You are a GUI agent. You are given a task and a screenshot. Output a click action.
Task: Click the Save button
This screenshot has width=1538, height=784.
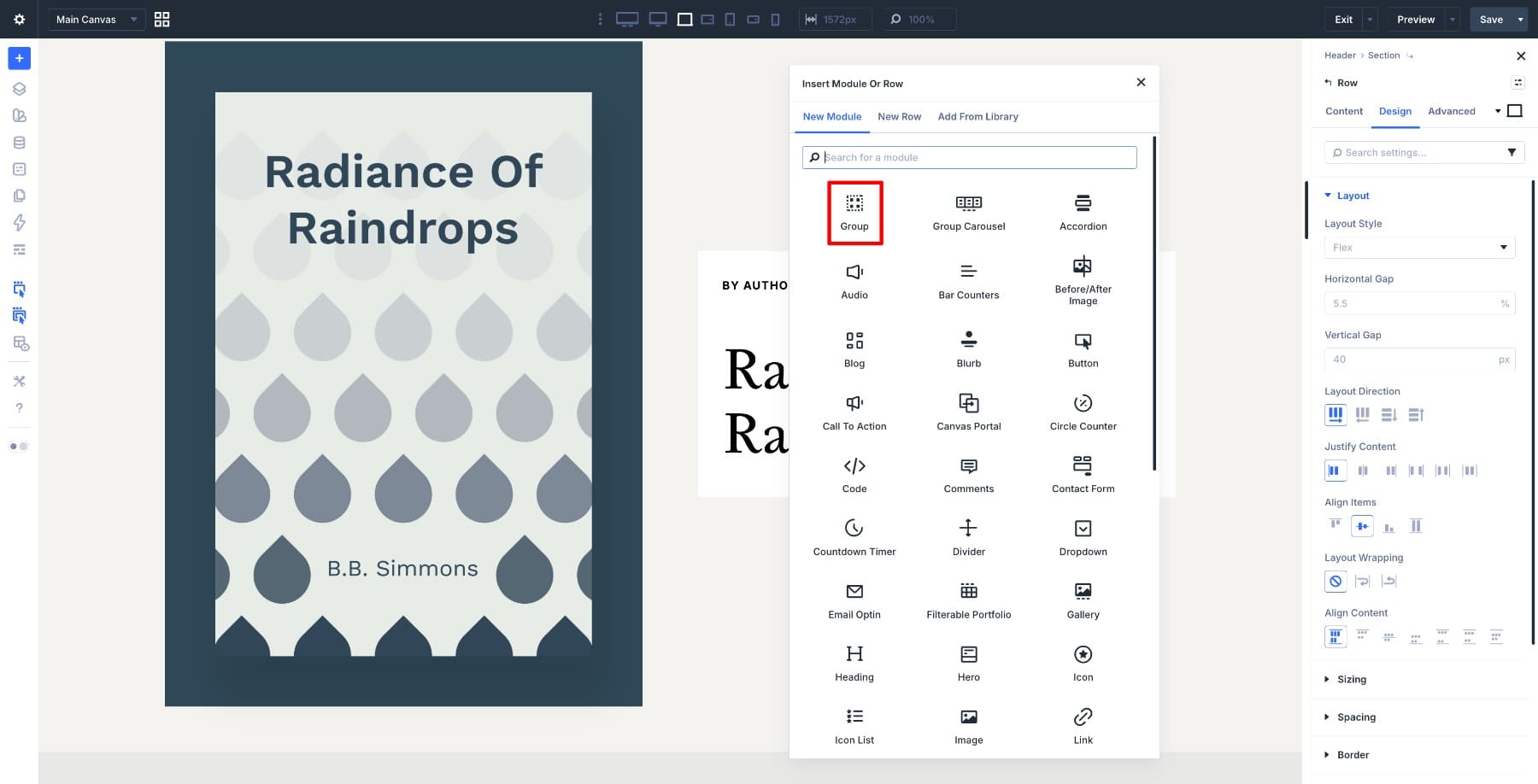click(1490, 19)
